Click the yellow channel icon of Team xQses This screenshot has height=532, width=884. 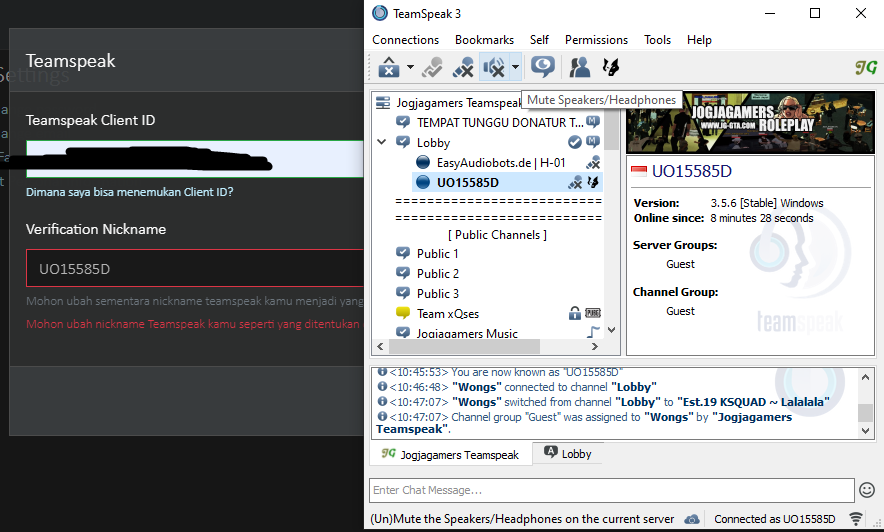pyautogui.click(x=403, y=313)
